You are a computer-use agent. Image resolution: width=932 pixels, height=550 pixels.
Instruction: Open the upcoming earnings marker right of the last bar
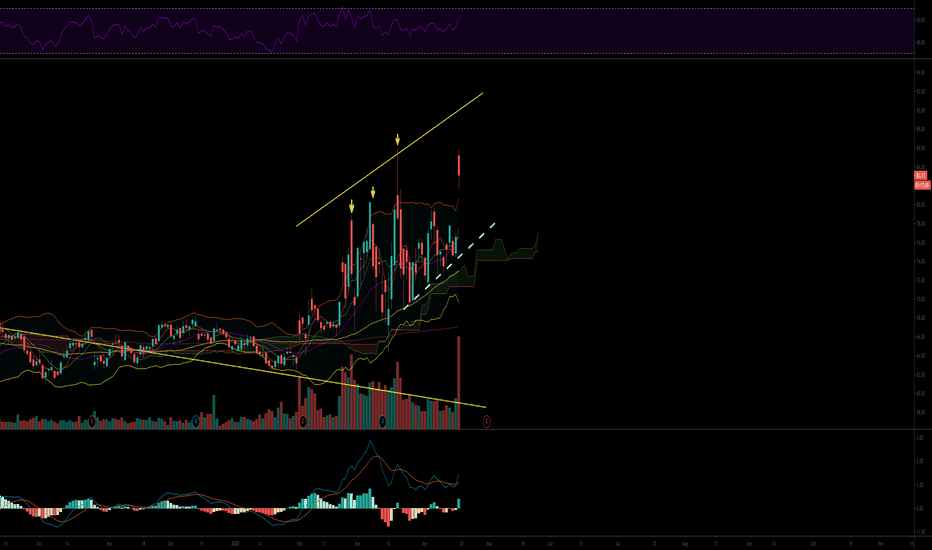coord(486,422)
